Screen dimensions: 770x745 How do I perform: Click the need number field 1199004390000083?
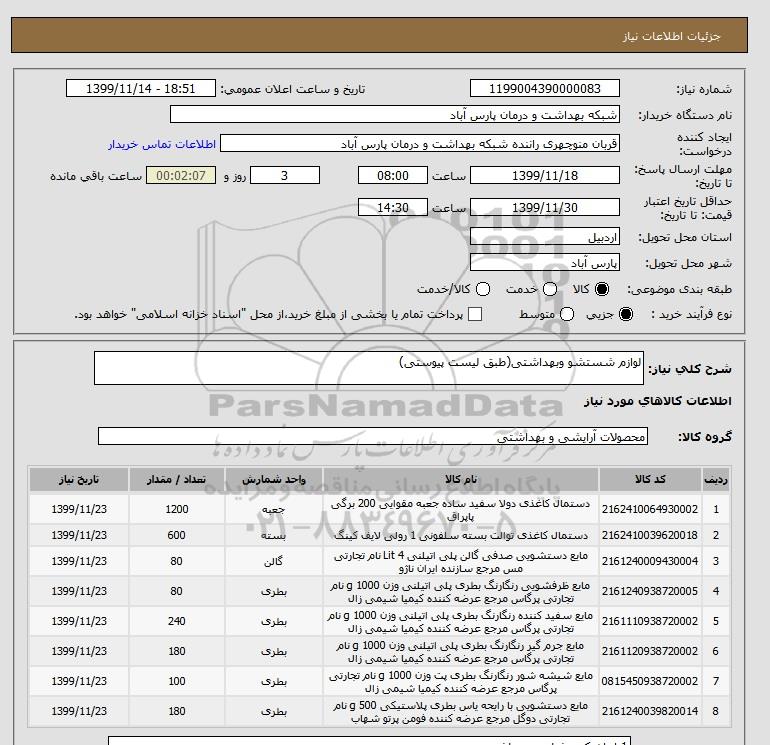coord(545,88)
